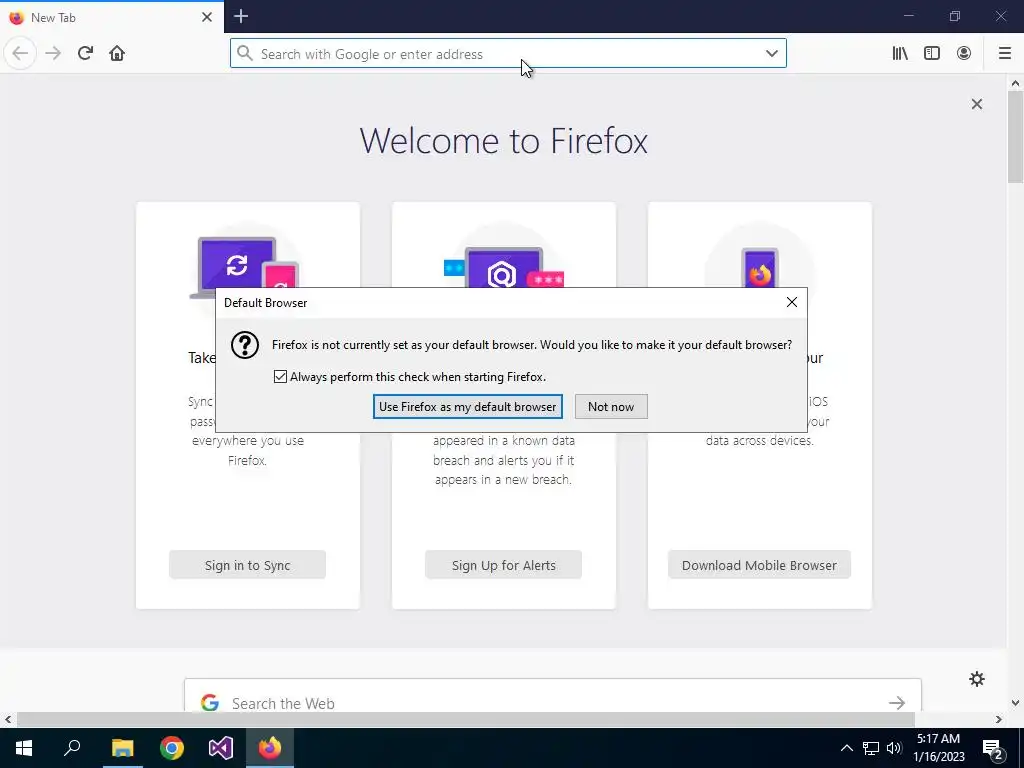Screen dimensions: 1024x768
Task: Dismiss the Welcome to Firefox panel
Action: tap(977, 104)
